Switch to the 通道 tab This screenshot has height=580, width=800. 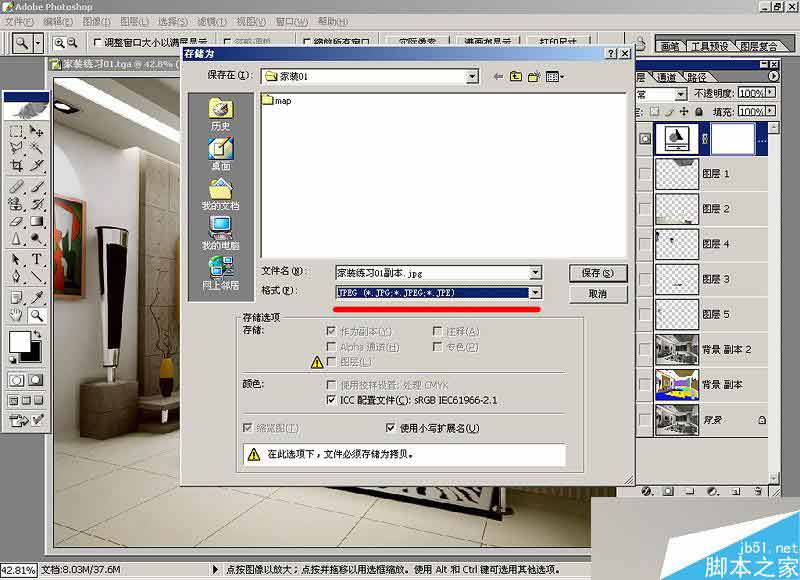point(666,77)
